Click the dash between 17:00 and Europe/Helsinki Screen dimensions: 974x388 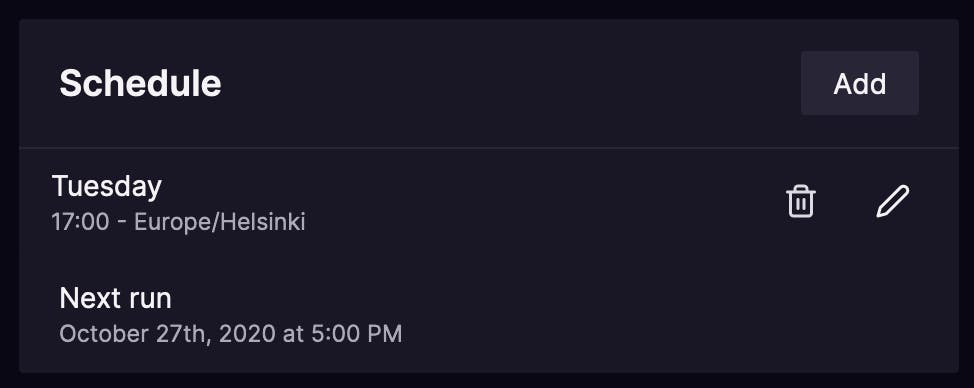tap(122, 223)
